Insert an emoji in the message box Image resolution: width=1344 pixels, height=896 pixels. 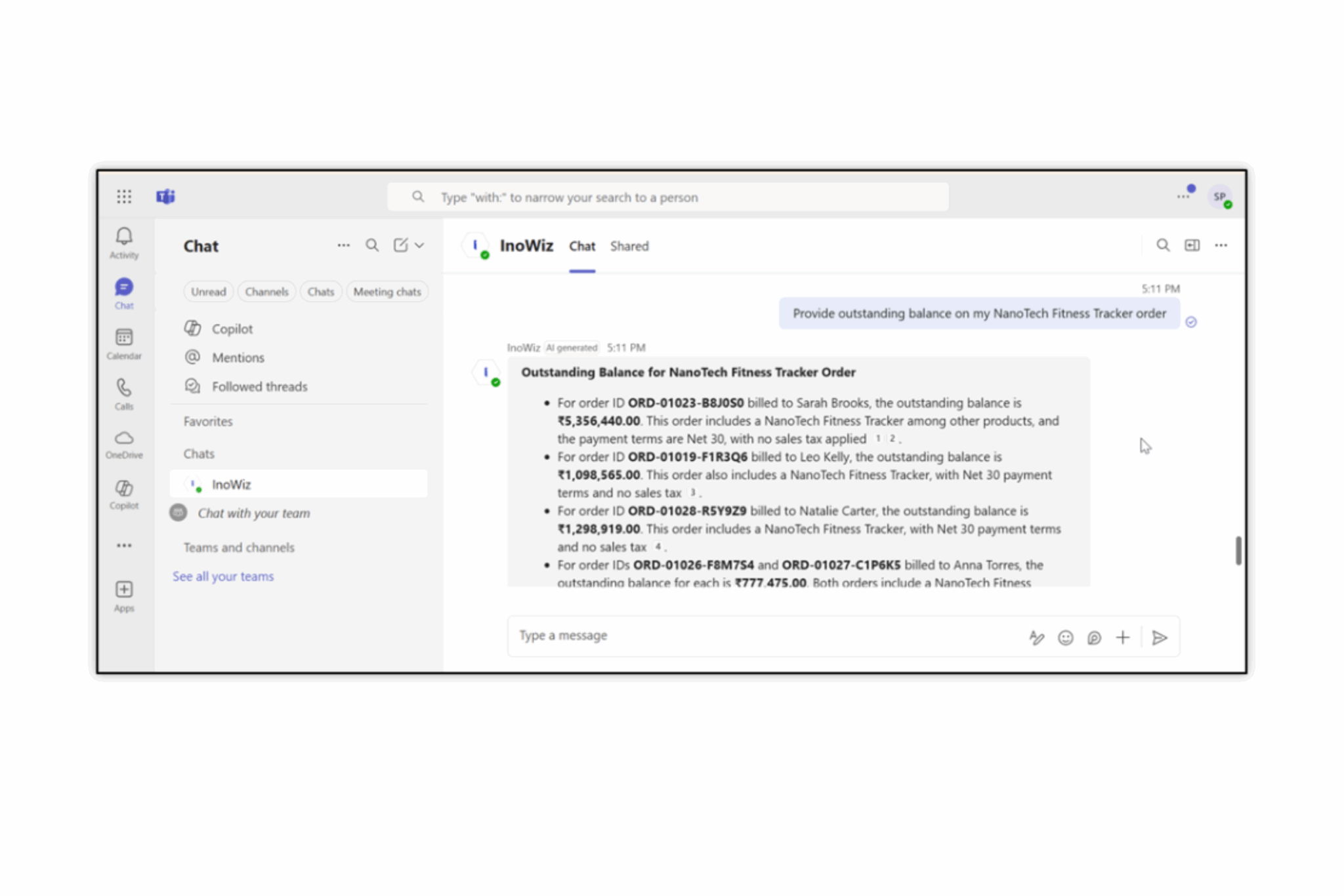(x=1065, y=637)
